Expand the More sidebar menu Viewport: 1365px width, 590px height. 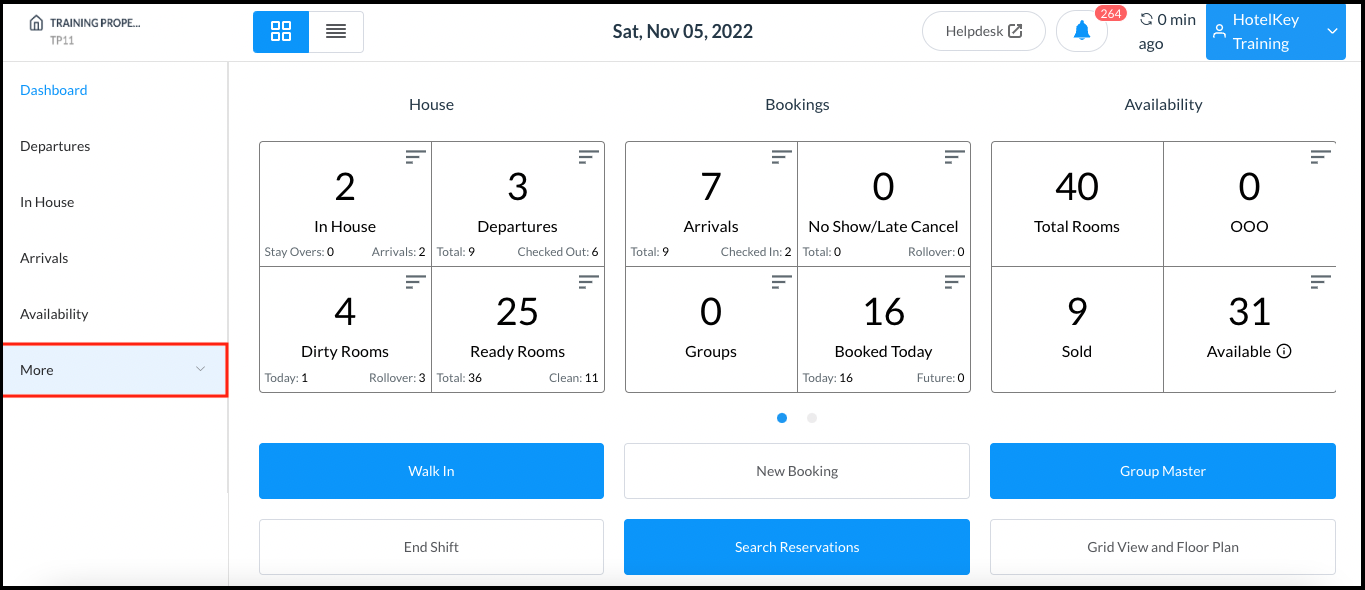114,369
